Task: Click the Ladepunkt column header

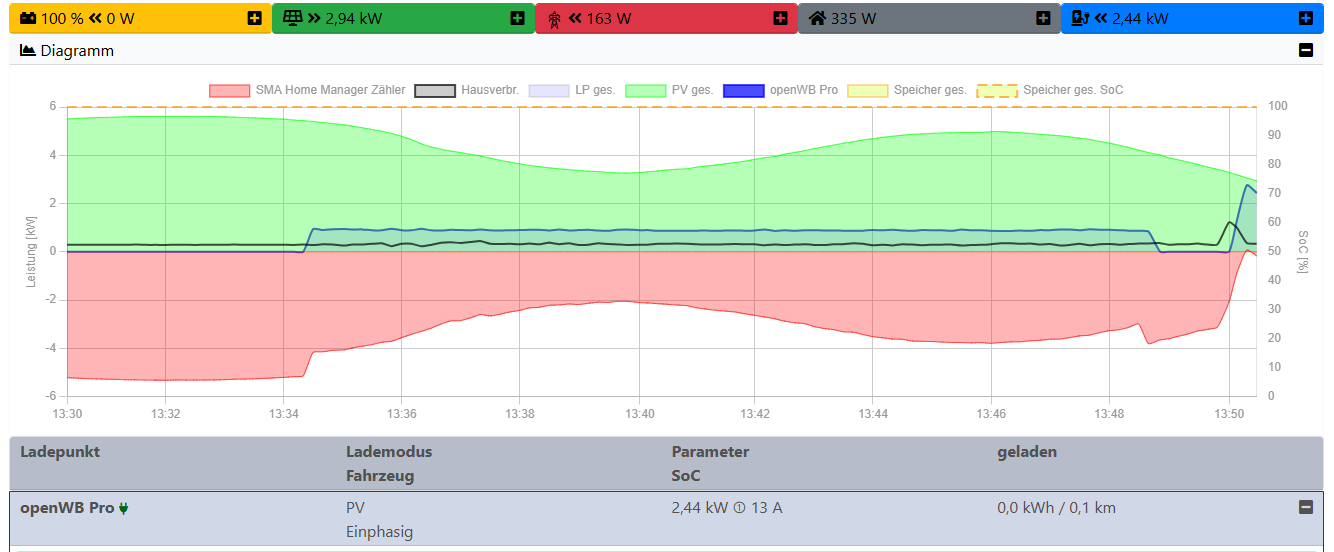Action: (x=60, y=451)
